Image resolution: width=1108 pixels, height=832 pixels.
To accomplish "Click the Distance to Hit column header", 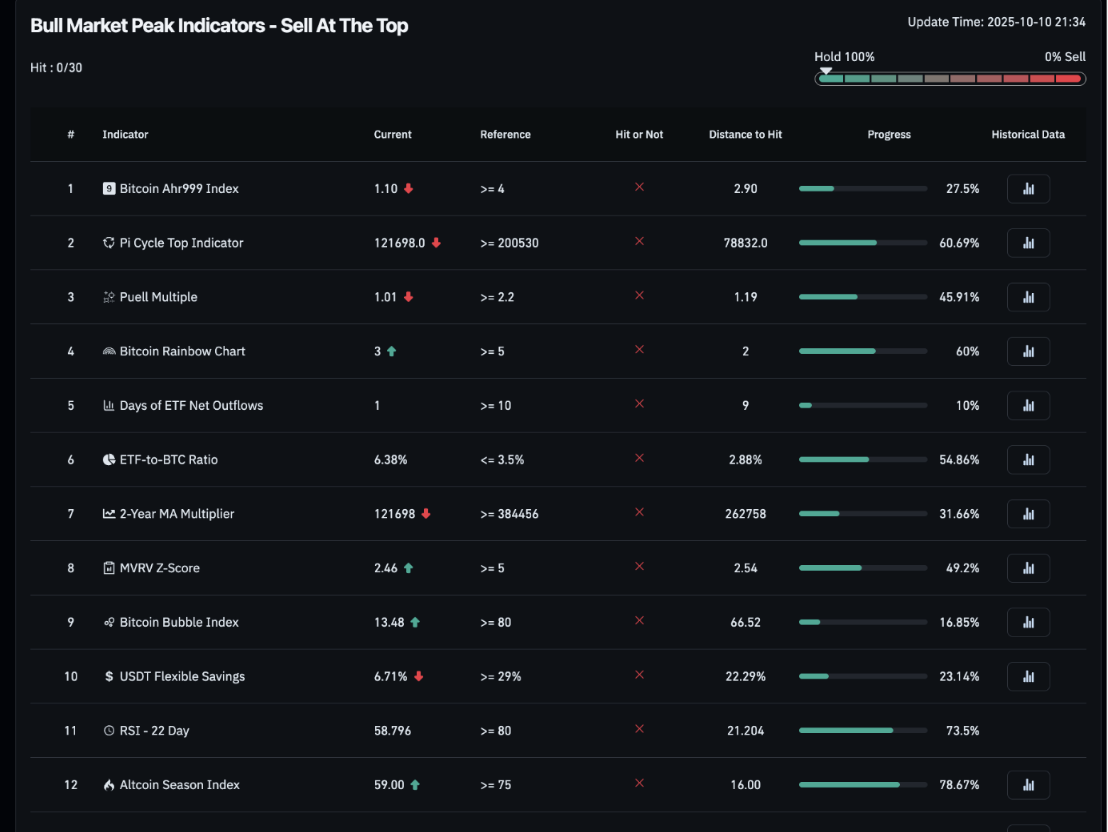I will 745,135.
